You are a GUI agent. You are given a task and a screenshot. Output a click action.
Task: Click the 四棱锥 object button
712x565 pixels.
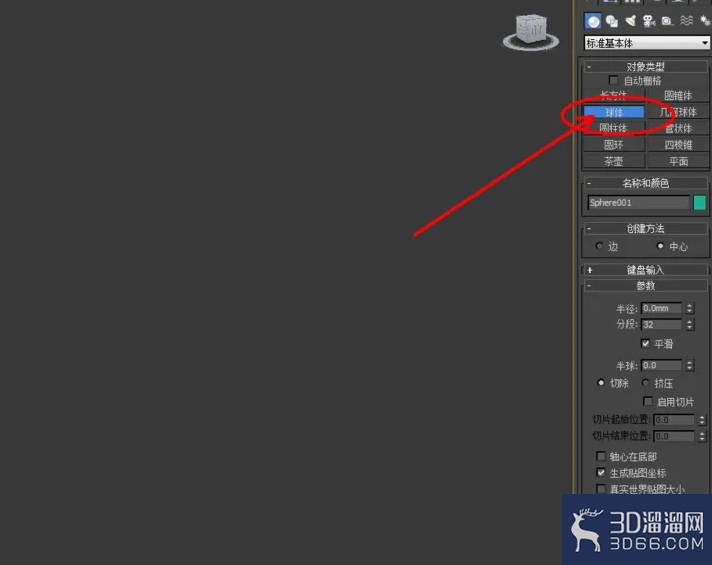point(677,145)
